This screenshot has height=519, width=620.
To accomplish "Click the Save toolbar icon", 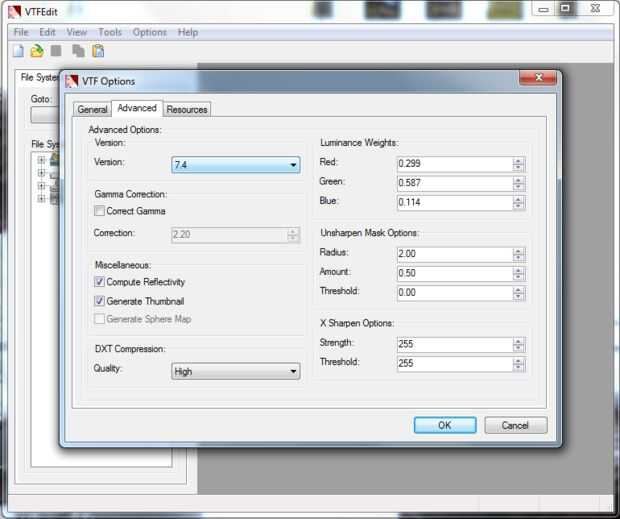I will point(56,51).
